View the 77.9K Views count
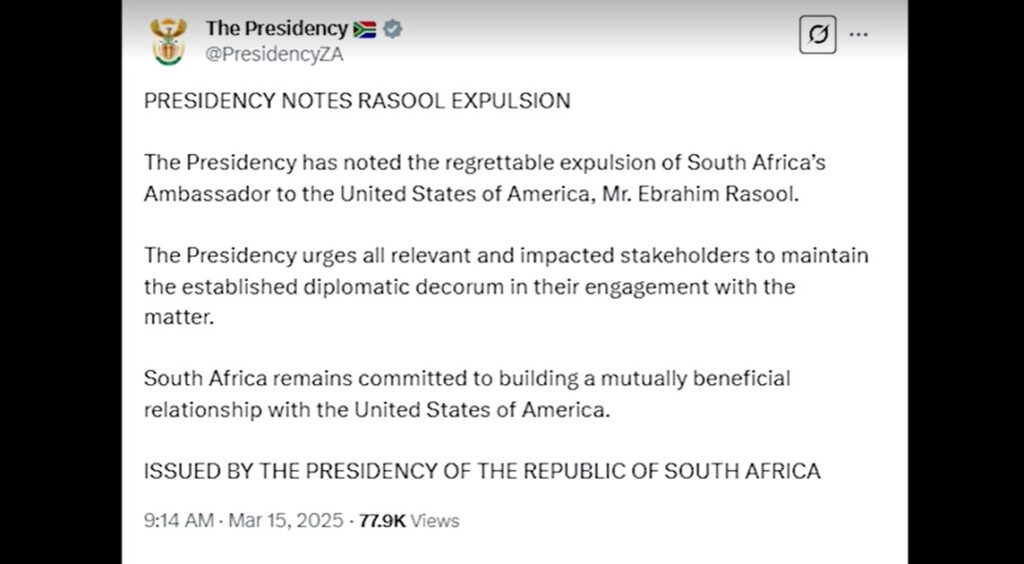This screenshot has width=1024, height=564. pos(409,521)
